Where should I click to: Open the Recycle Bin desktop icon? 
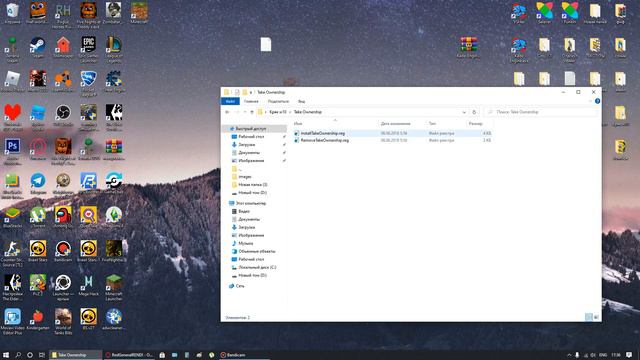click(x=12, y=12)
